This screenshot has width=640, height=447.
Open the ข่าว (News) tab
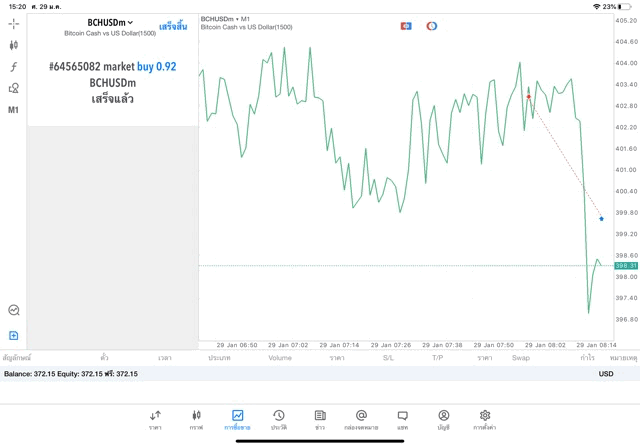pyautogui.click(x=320, y=420)
